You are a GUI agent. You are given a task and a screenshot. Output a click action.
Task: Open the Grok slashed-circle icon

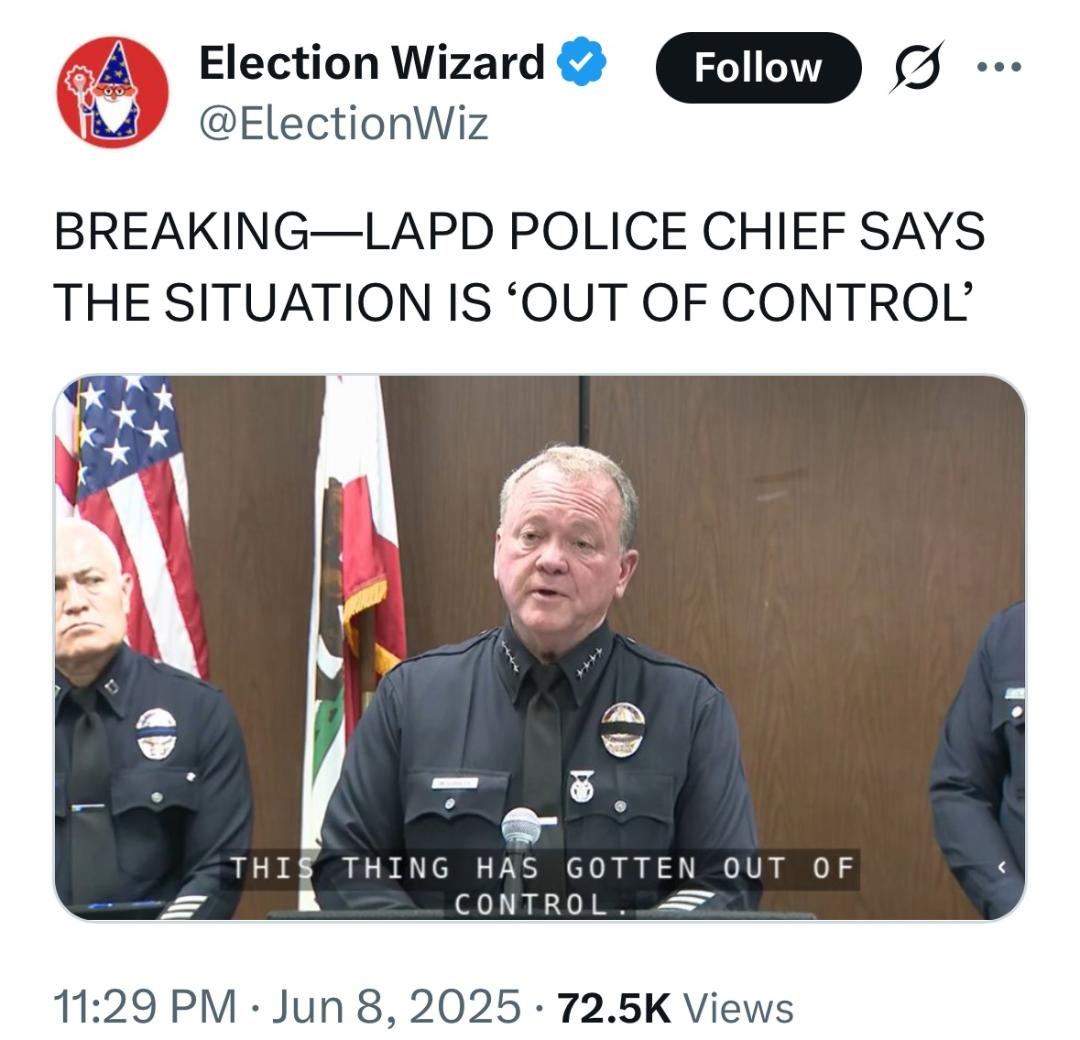click(x=917, y=67)
